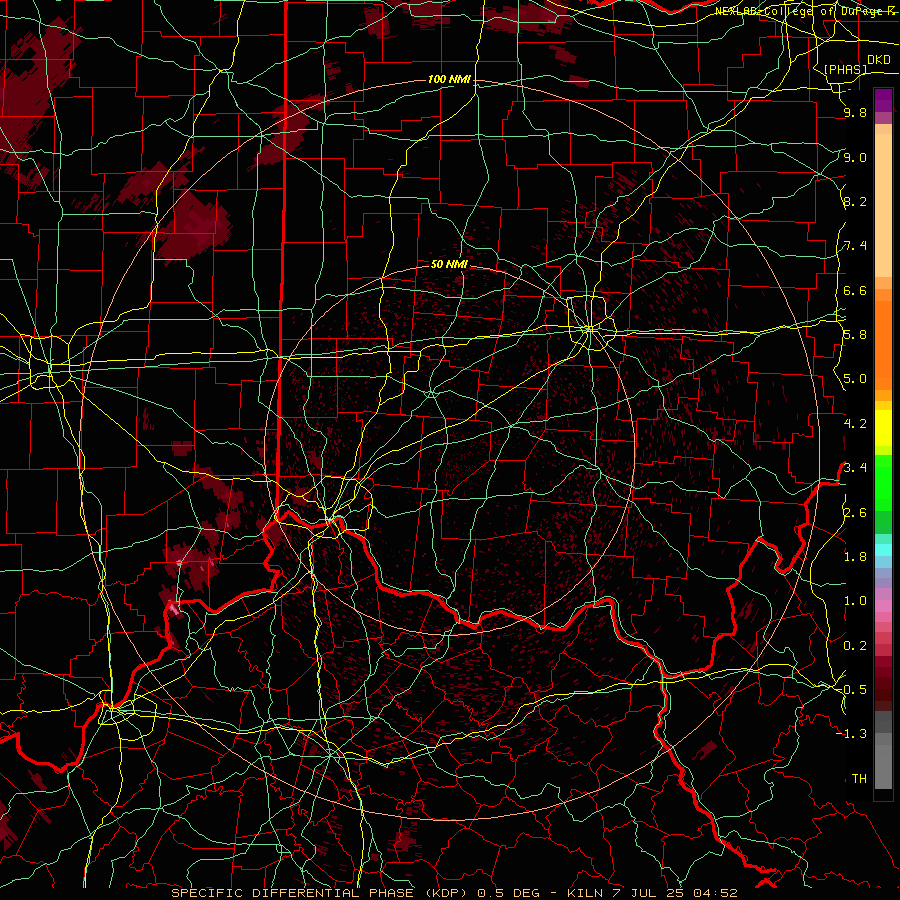The width and height of the screenshot is (900, 900).
Task: Click the 9.8 value on the color scale
Action: coord(855,113)
